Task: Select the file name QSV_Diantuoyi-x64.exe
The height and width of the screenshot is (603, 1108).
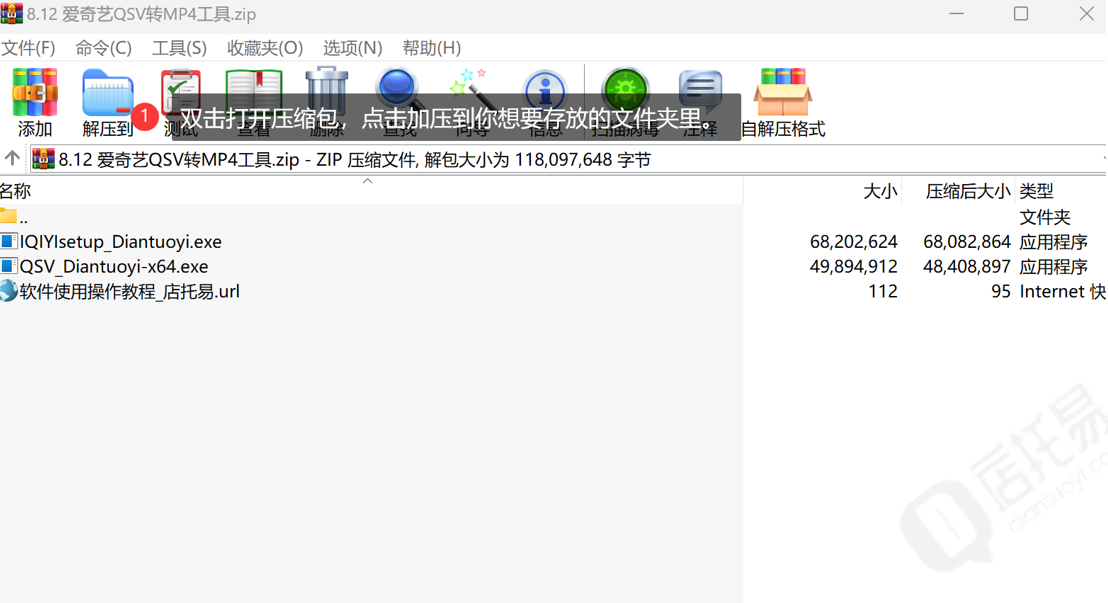Action: [x=114, y=267]
